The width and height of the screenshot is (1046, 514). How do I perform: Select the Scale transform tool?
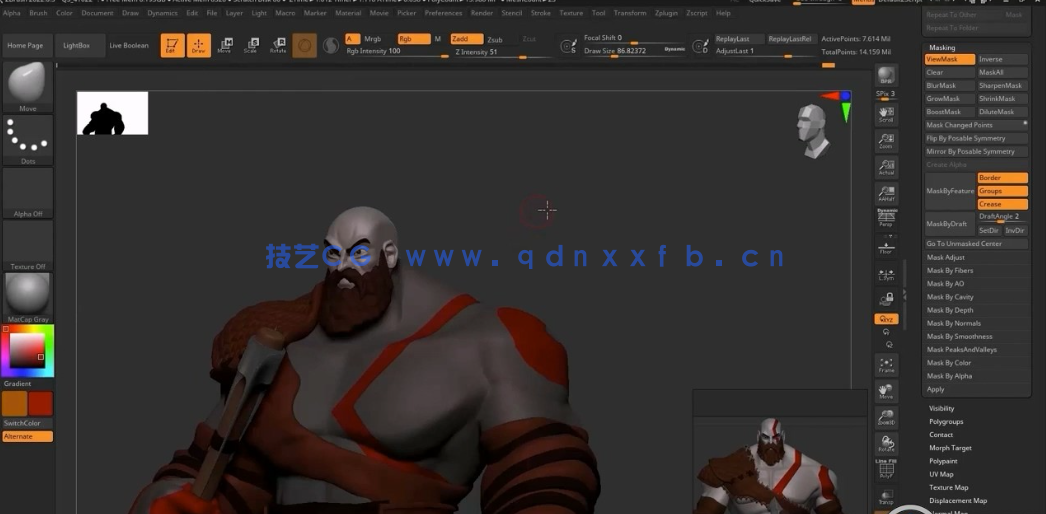(251, 45)
